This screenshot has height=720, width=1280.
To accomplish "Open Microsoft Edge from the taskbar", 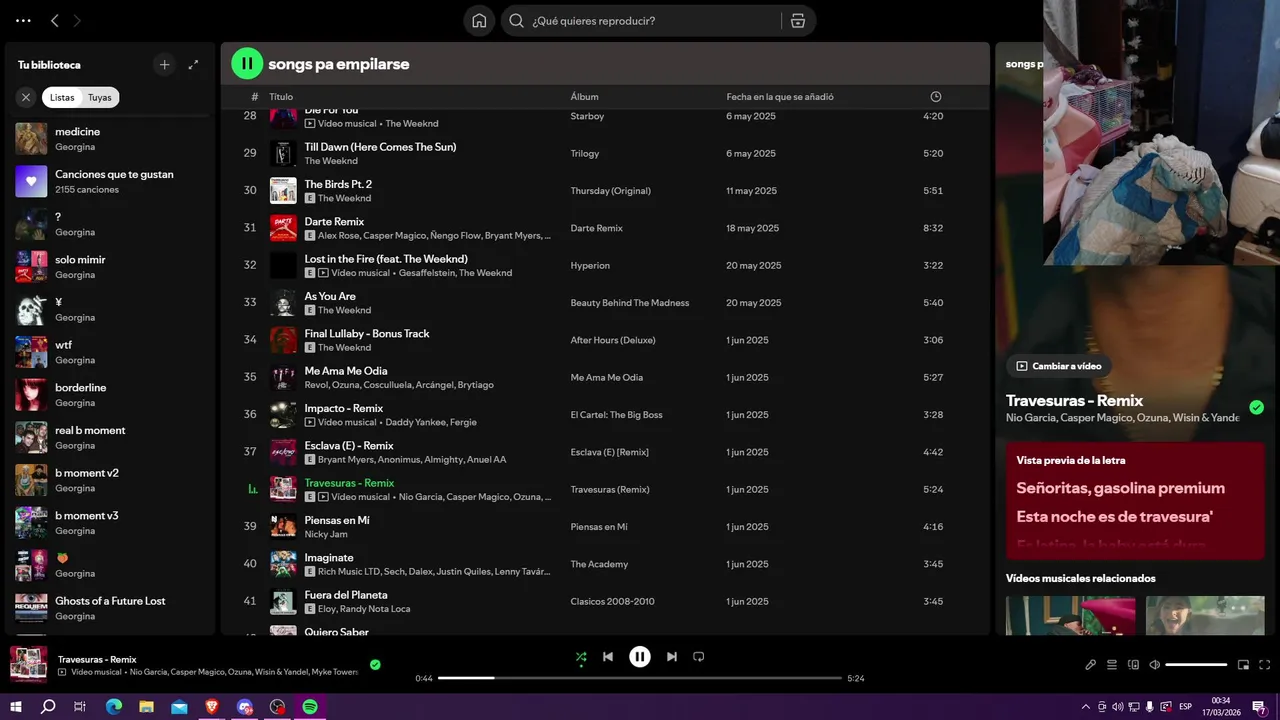I will tap(114, 707).
